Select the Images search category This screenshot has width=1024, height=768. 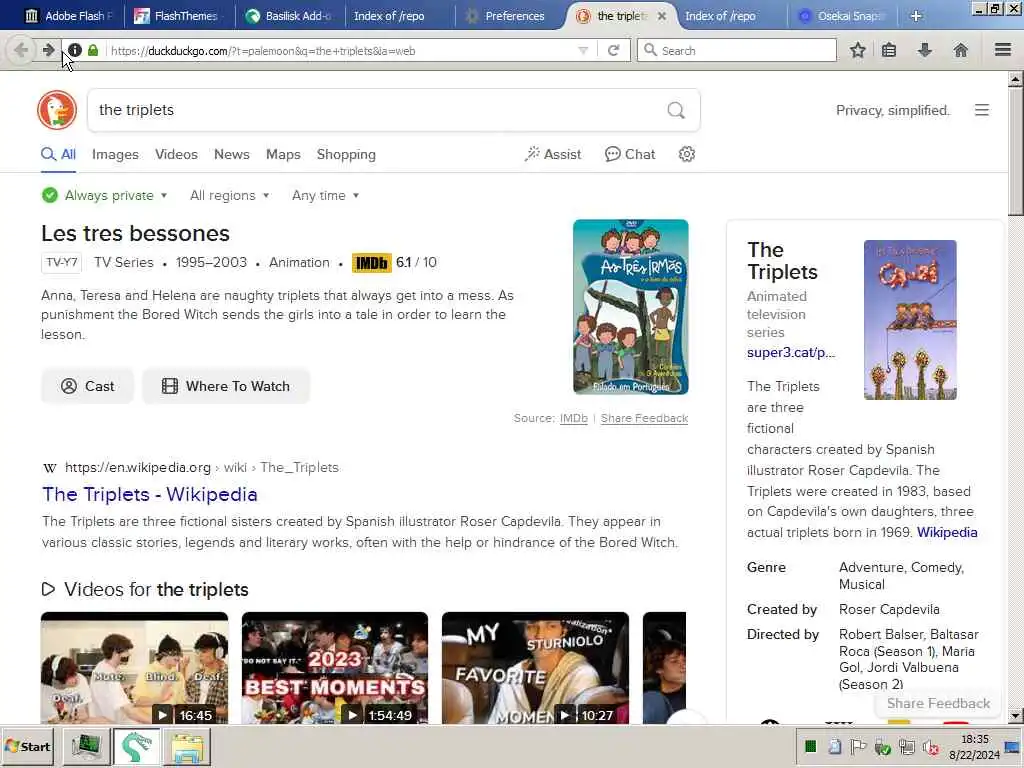coord(115,154)
